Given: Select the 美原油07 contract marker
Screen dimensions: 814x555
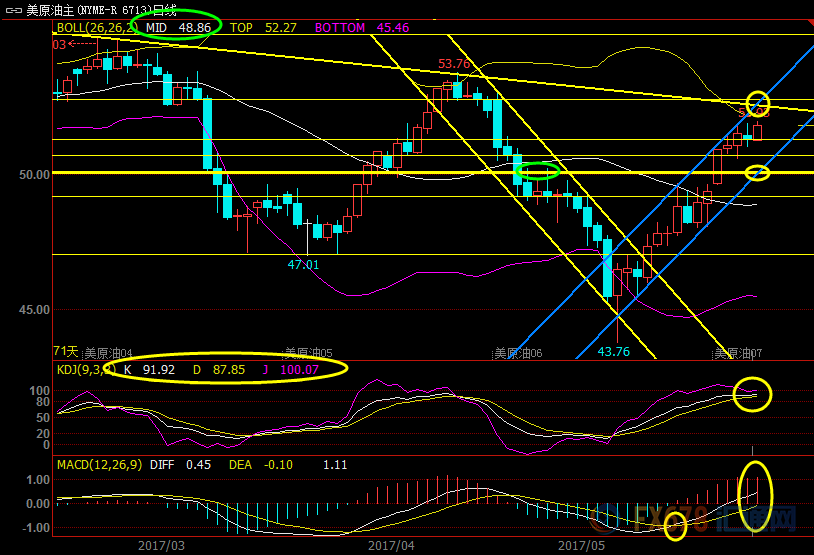Looking at the screenshot, I should tap(738, 354).
